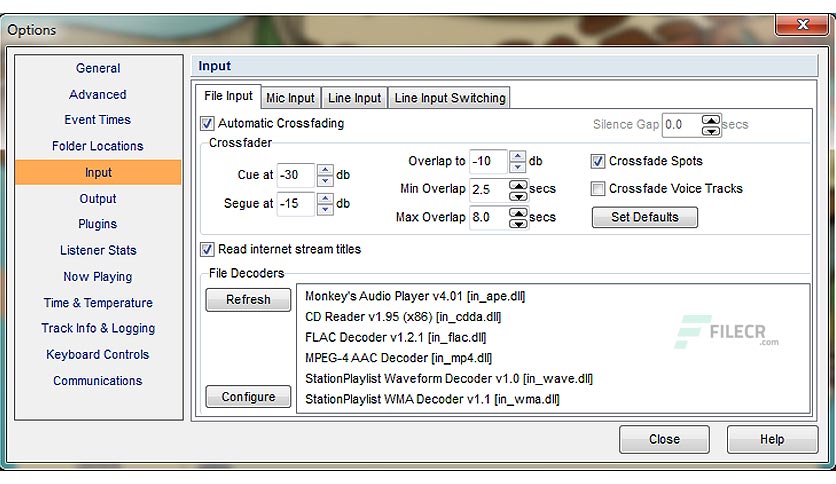Select Monkey's Audio Player v4.01 decoder
This screenshot has height=484, width=836.
coord(415,296)
